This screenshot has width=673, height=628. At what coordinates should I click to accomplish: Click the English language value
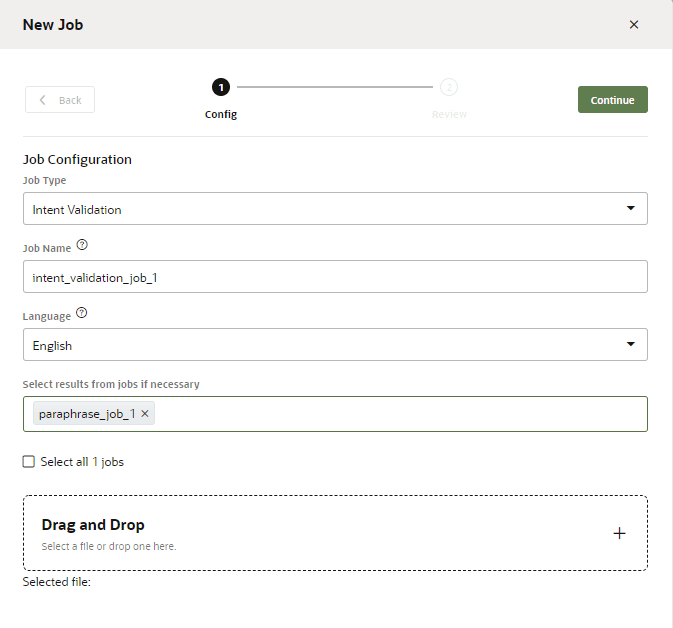52,346
